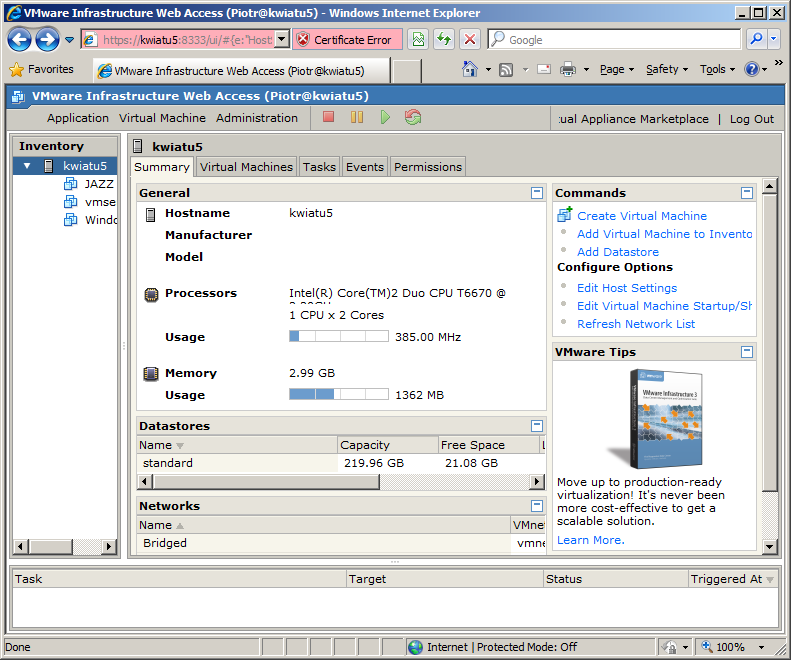Open the recent pages dropdown arrow
The image size is (791, 660).
click(x=70, y=39)
